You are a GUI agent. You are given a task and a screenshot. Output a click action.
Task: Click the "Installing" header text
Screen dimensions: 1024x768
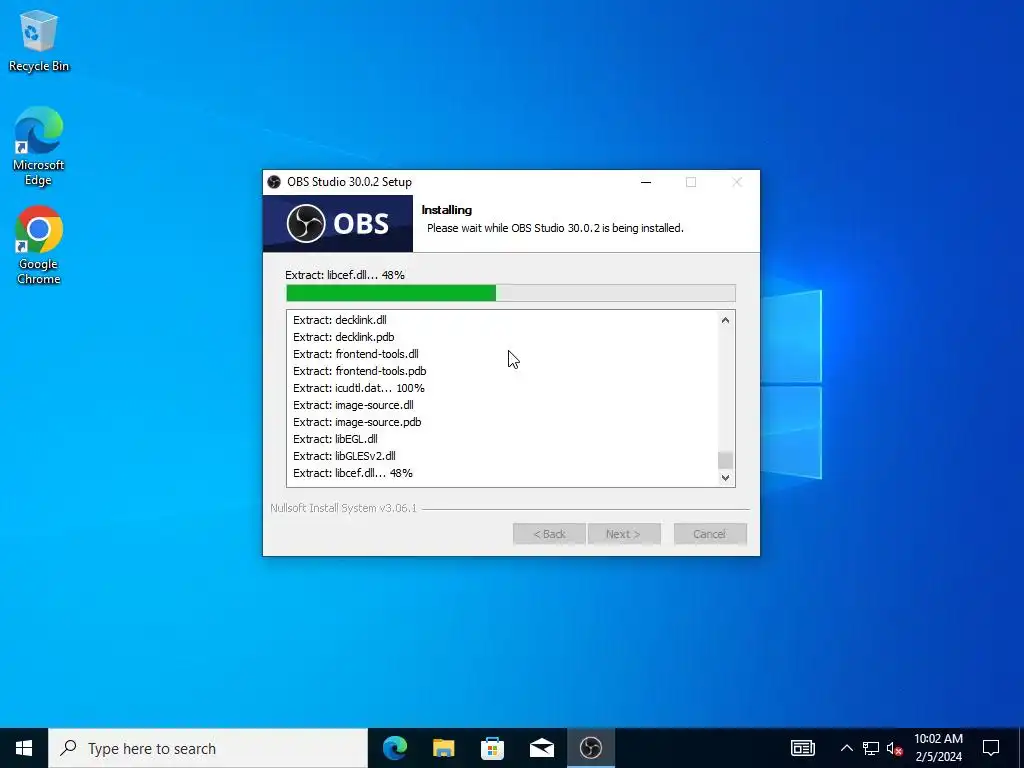coord(447,210)
